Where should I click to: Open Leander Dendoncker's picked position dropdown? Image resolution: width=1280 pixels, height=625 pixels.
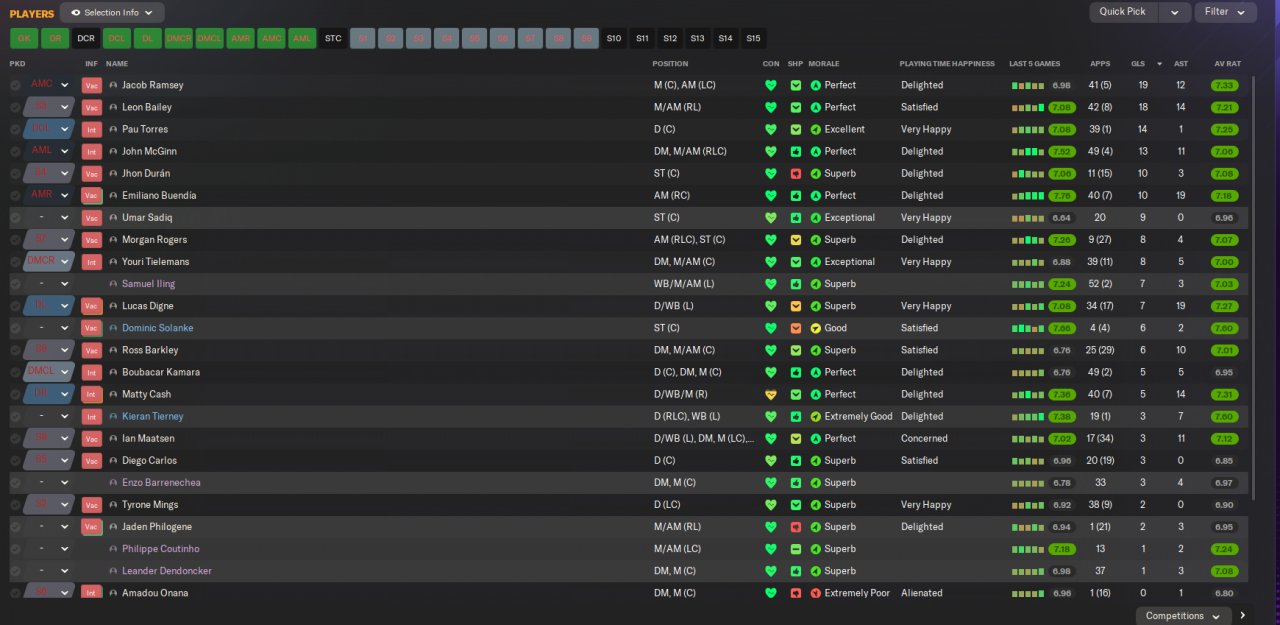[50, 571]
